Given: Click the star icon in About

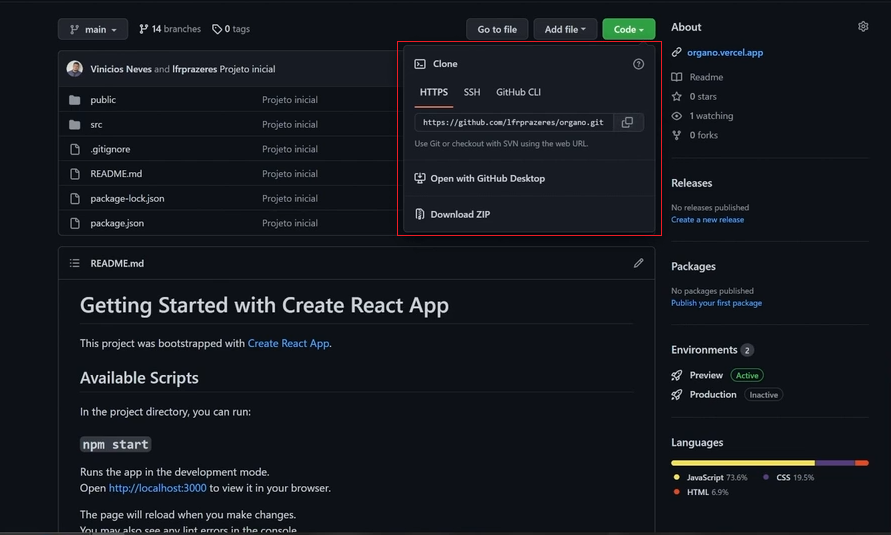Looking at the screenshot, I should click(x=677, y=97).
